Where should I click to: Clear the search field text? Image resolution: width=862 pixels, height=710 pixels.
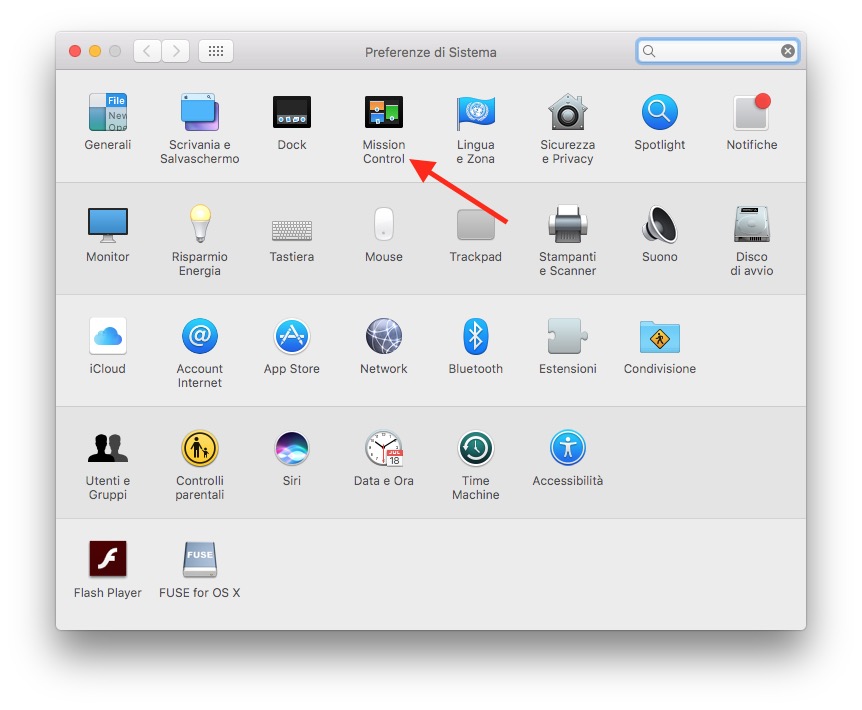tap(788, 50)
